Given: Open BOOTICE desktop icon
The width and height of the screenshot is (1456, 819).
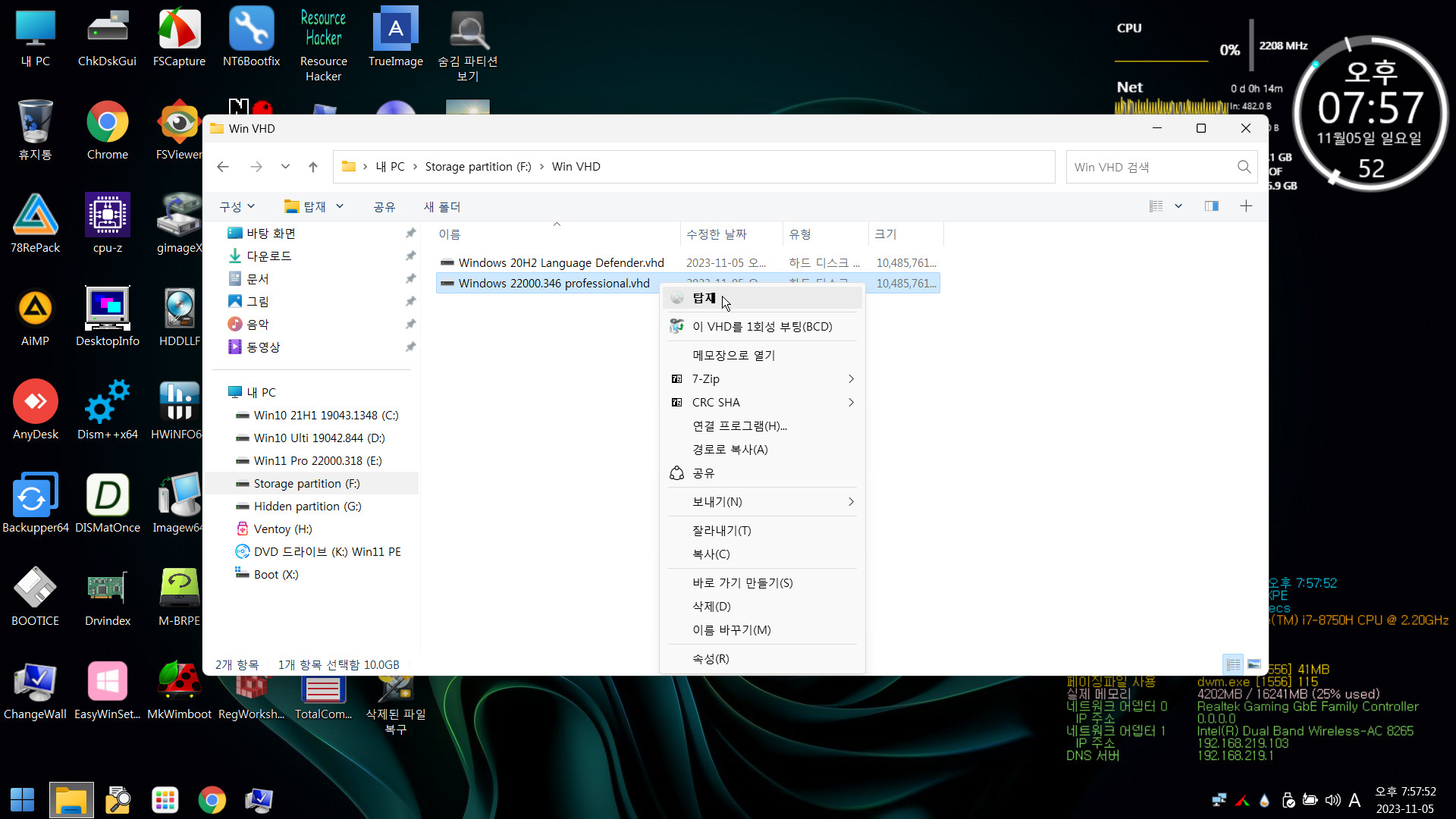Looking at the screenshot, I should click(x=36, y=597).
